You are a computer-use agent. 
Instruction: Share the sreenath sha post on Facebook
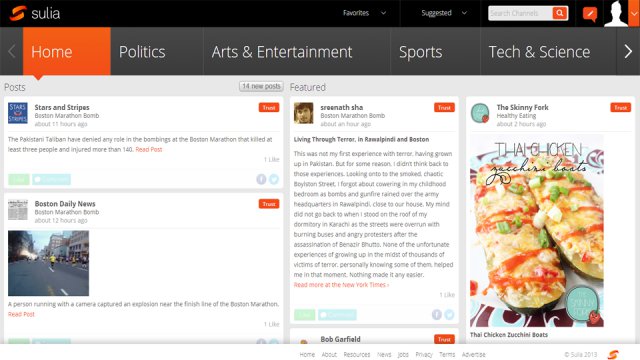click(437, 315)
